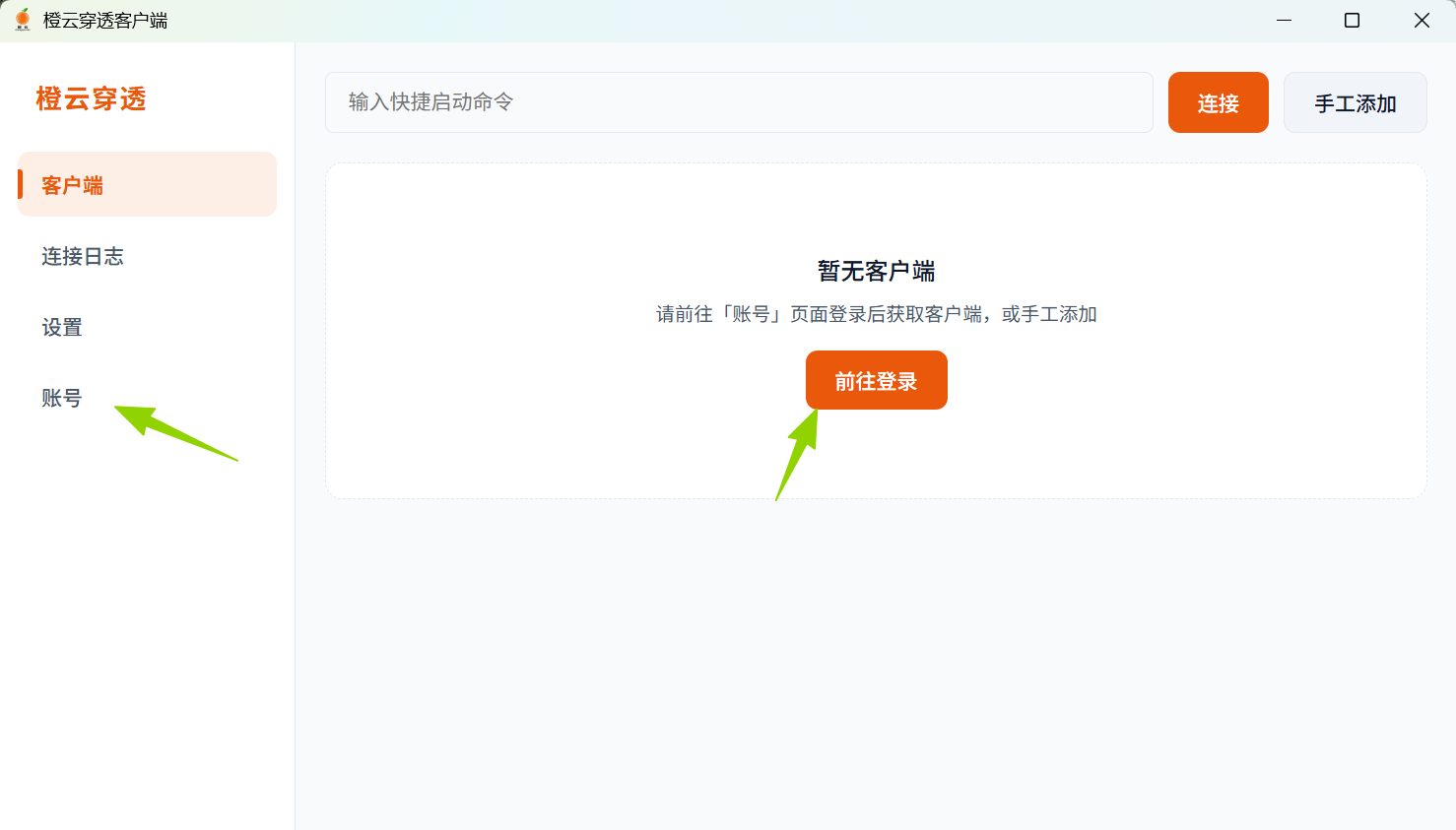View connection logs via 连接日志
The height and width of the screenshot is (830, 1456).
tap(83, 256)
